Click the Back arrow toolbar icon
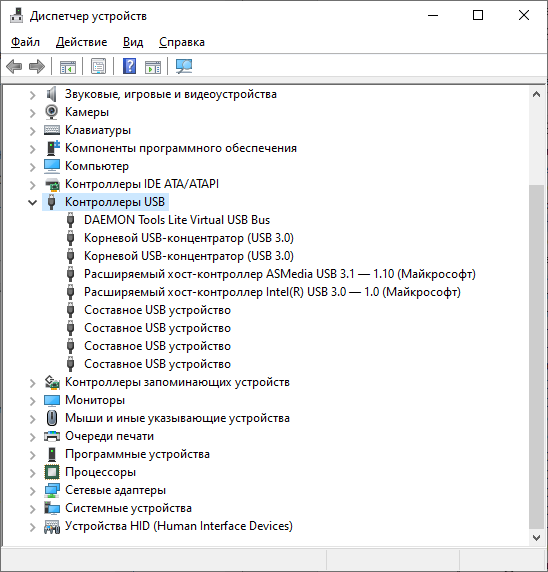 pyautogui.click(x=14, y=67)
